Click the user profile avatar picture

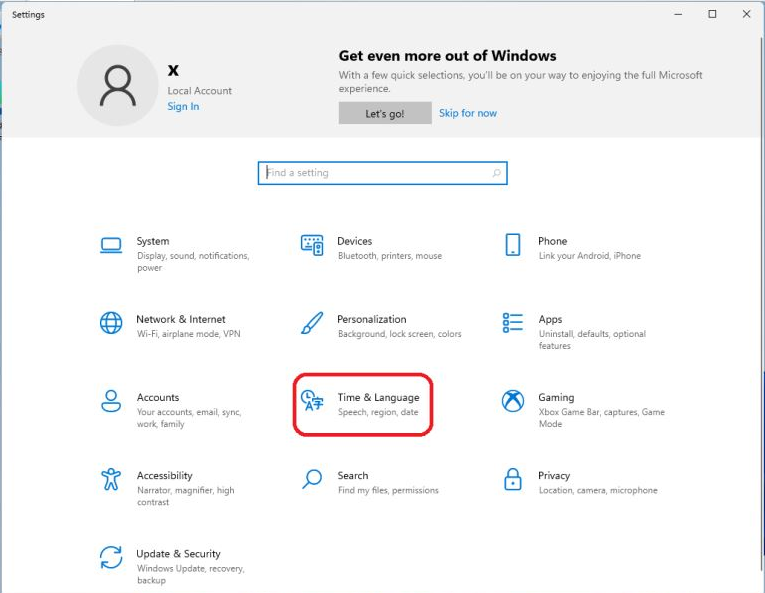click(118, 86)
